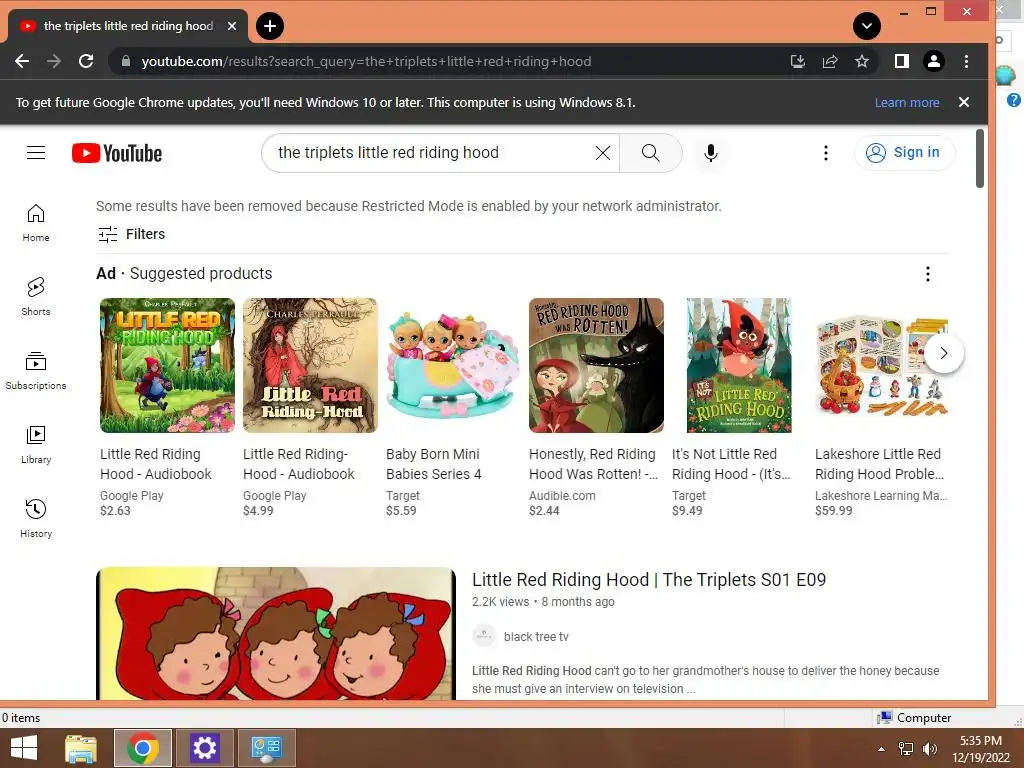This screenshot has width=1024, height=768.
Task: Open Honestly, Red Riding Hood Was Rotten product
Action: click(596, 365)
